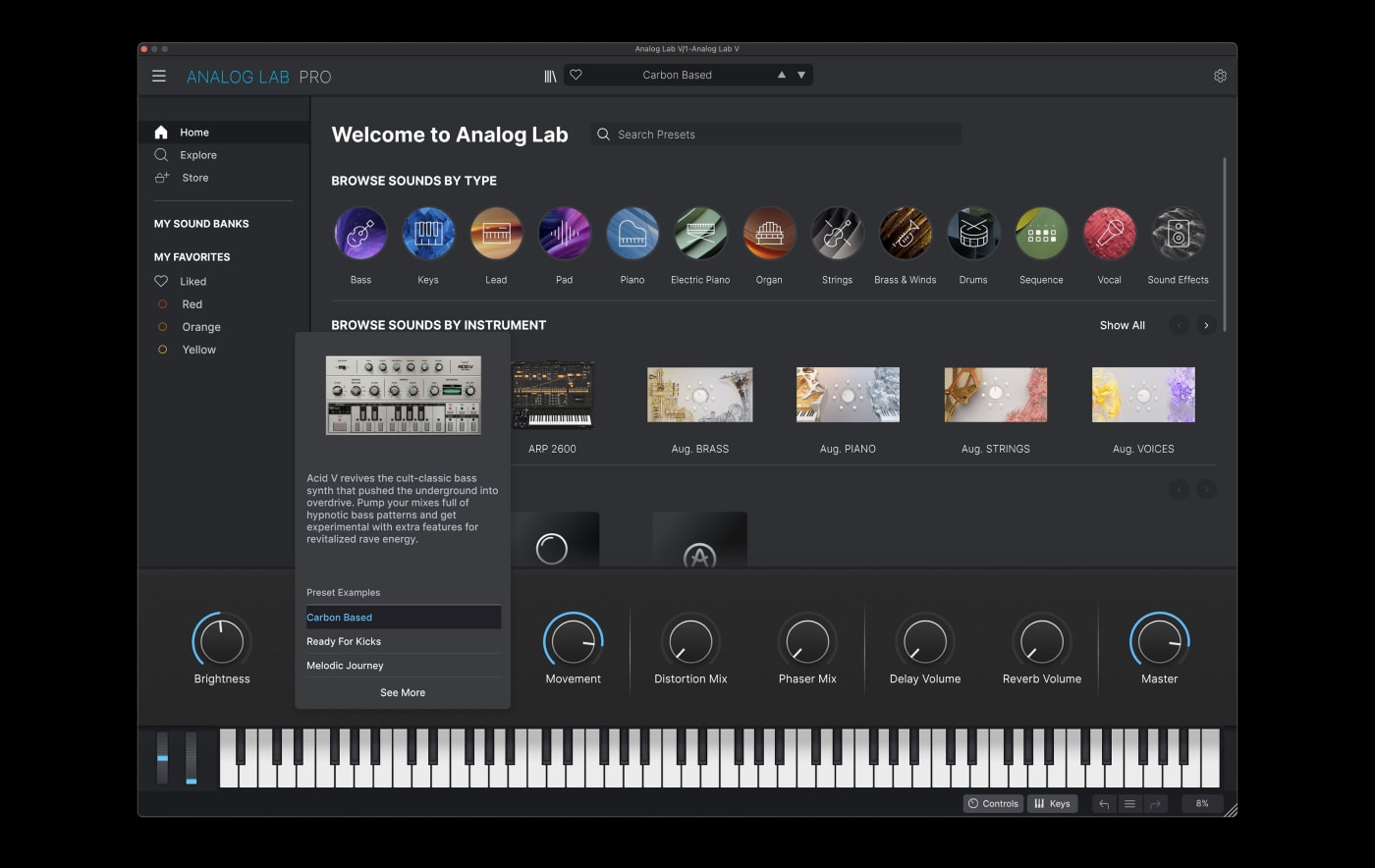1375x868 pixels.
Task: Go to next preset with down arrow
Action: click(801, 75)
